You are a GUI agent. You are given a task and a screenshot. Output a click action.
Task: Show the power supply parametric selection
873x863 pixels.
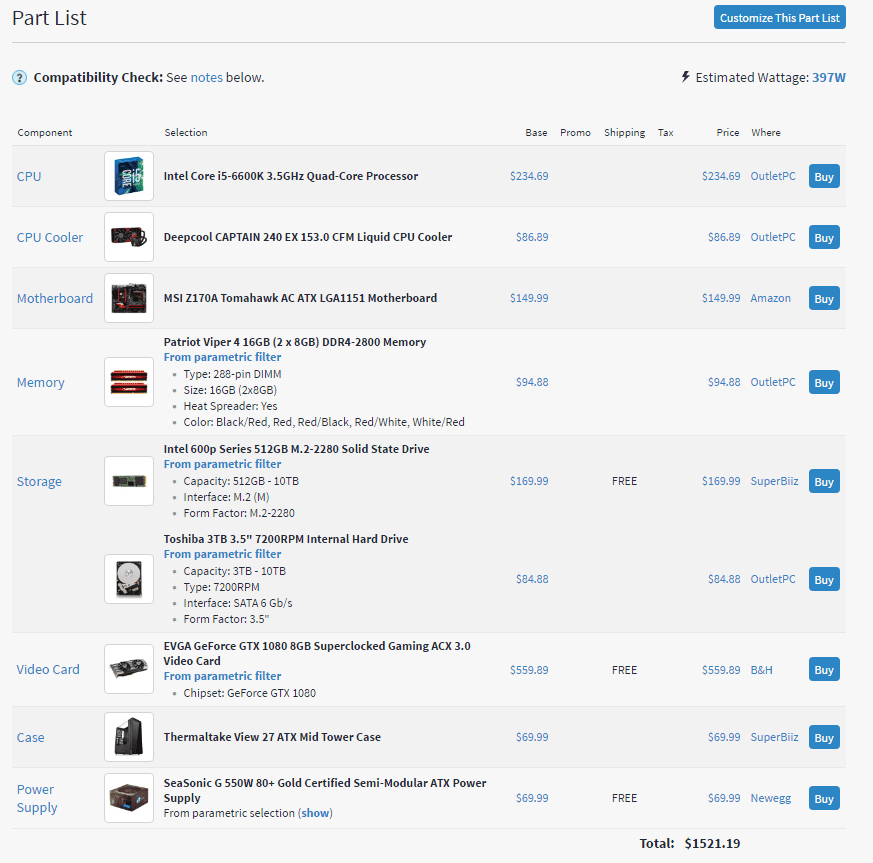point(315,813)
